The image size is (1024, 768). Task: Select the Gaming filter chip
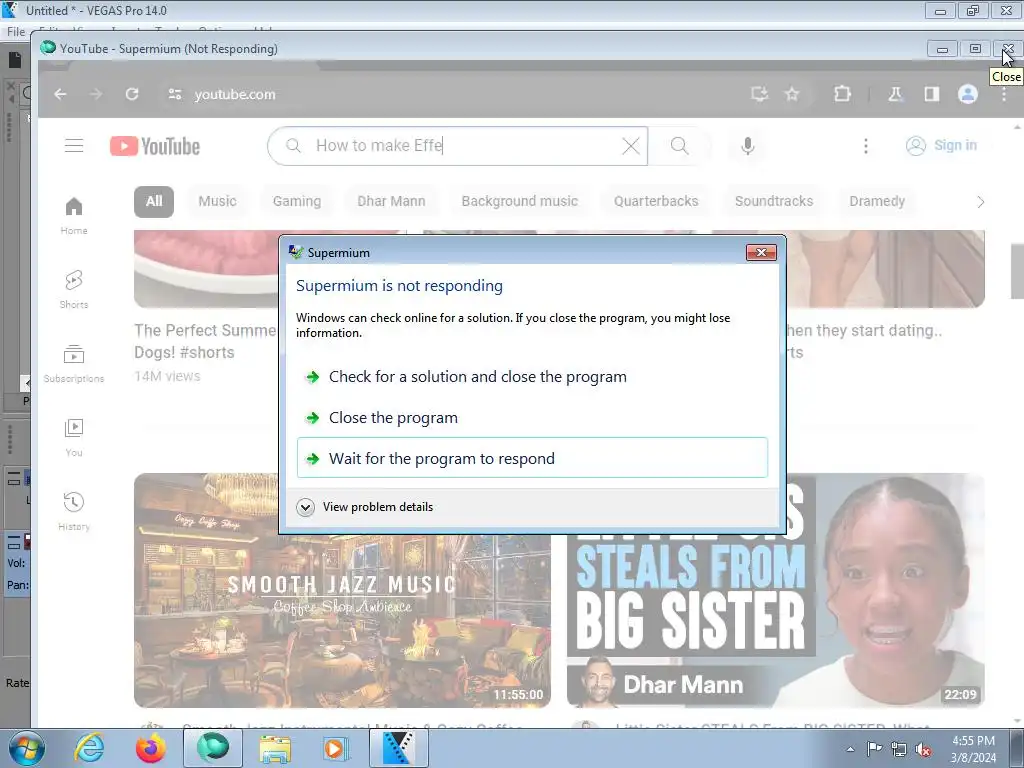pos(297,201)
